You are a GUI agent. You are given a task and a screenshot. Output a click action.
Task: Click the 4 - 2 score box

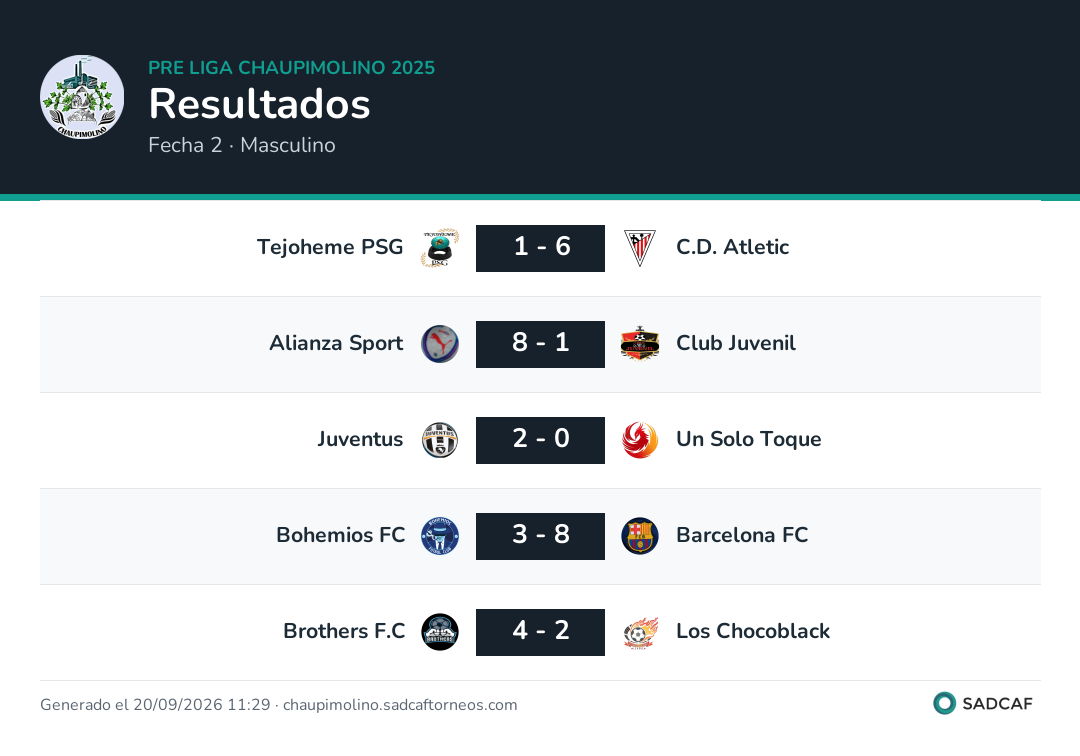541,632
